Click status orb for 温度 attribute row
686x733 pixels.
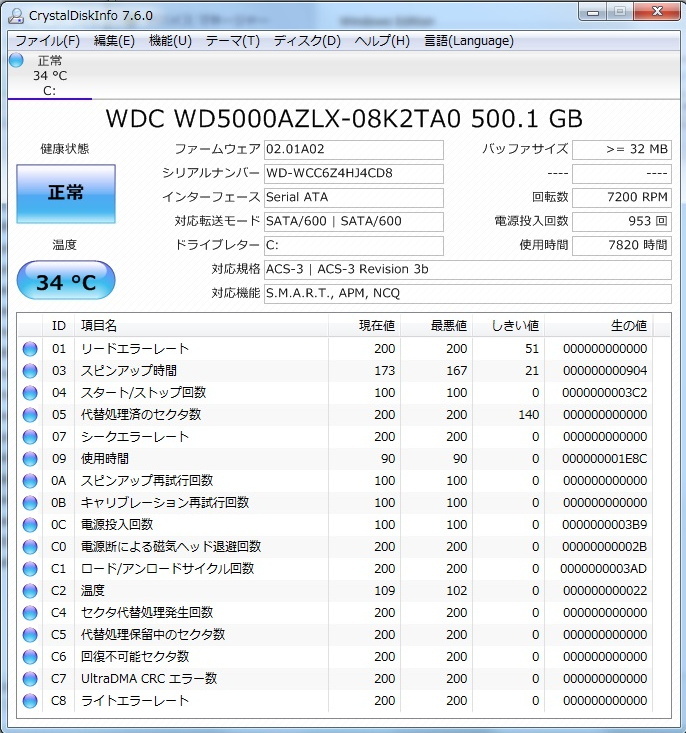point(30,591)
